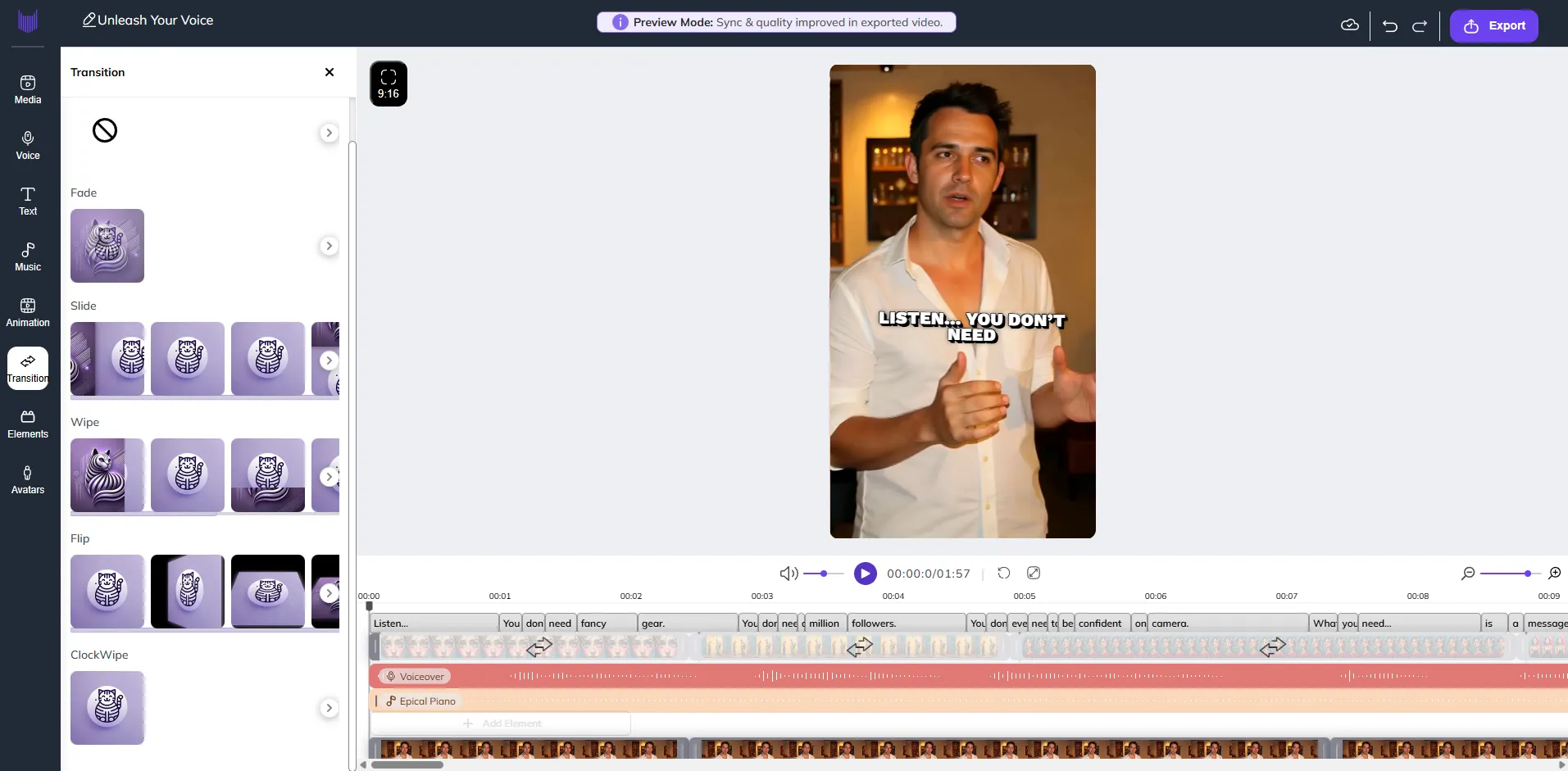The height and width of the screenshot is (771, 1568).
Task: Expand the no-transition row arrow
Action: pyautogui.click(x=329, y=133)
